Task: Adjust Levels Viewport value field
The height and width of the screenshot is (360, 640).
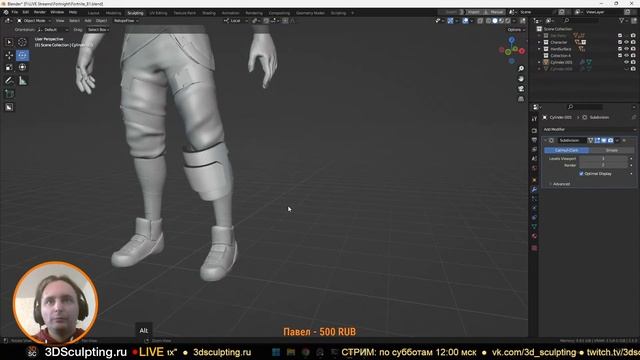Action: pos(603,158)
